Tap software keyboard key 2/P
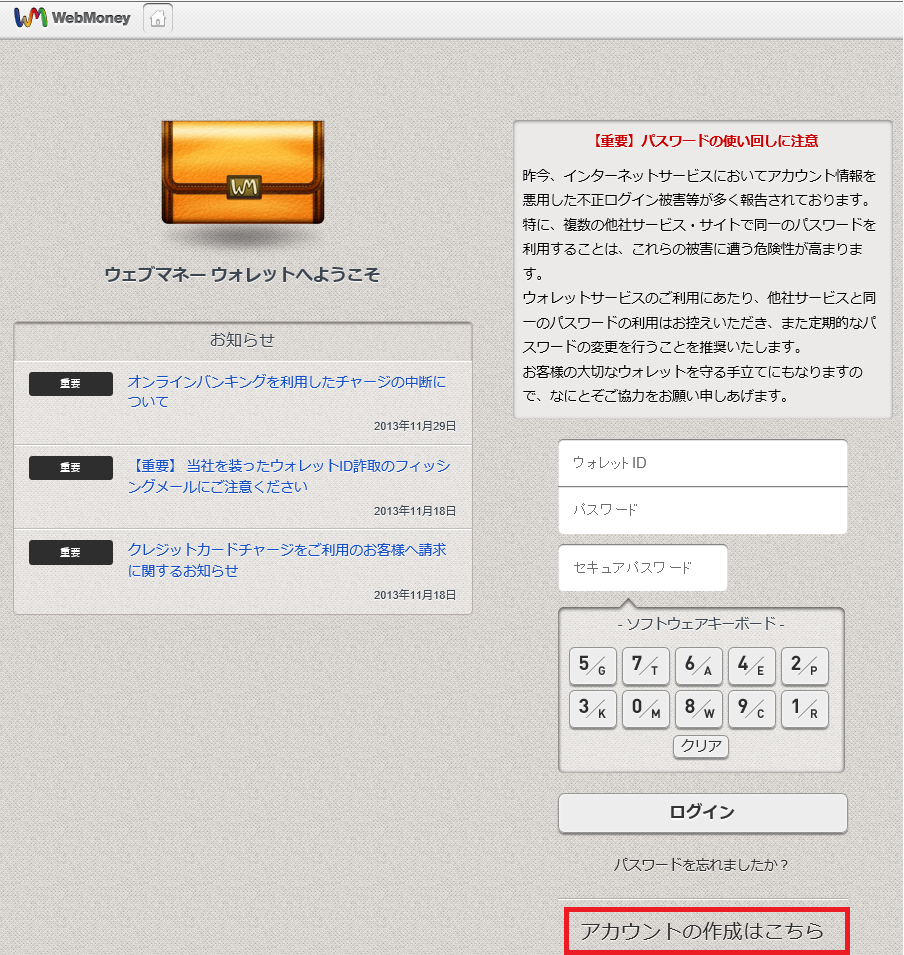904x955 pixels. [x=805, y=666]
